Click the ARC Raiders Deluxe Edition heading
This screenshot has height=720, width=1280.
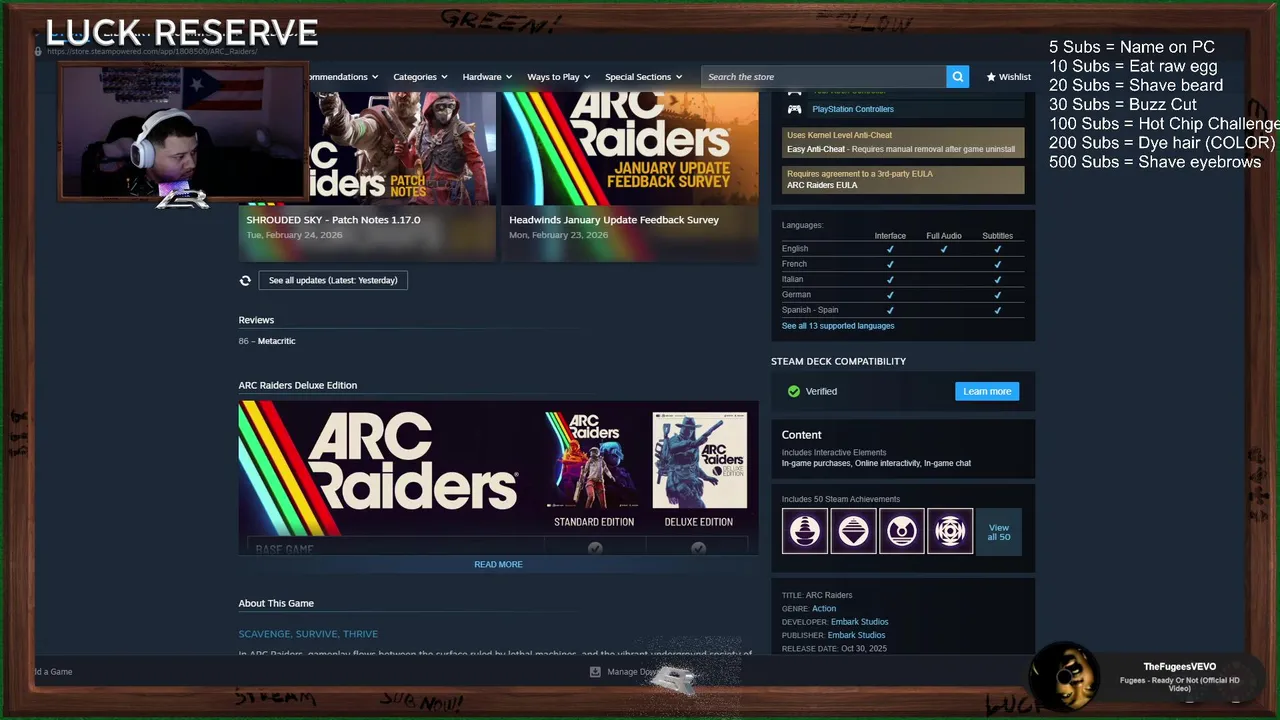[x=297, y=385]
